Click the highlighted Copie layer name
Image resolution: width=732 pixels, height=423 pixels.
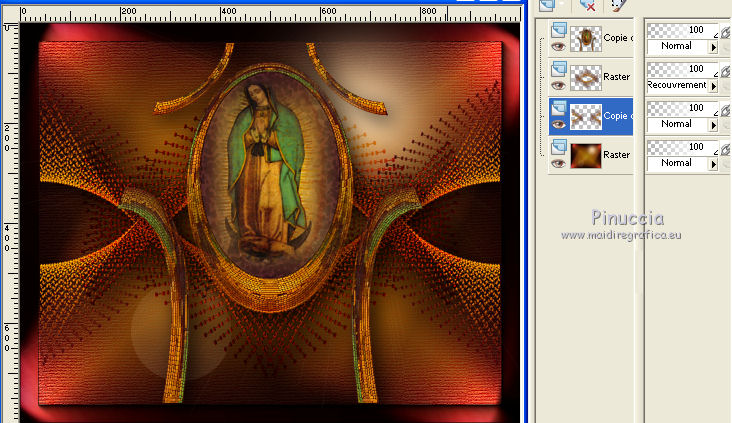(x=618, y=116)
